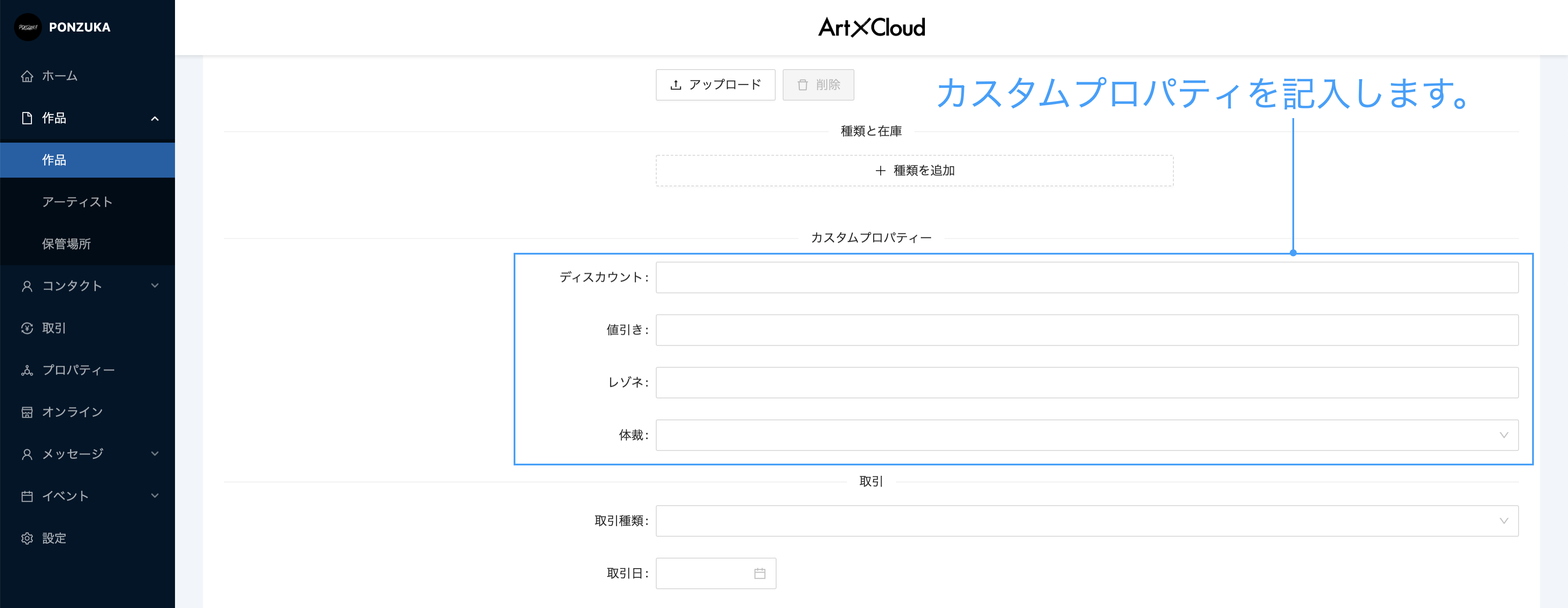Image resolution: width=1568 pixels, height=608 pixels.
Task: Click the PONZUKA account name
Action: [x=80, y=28]
